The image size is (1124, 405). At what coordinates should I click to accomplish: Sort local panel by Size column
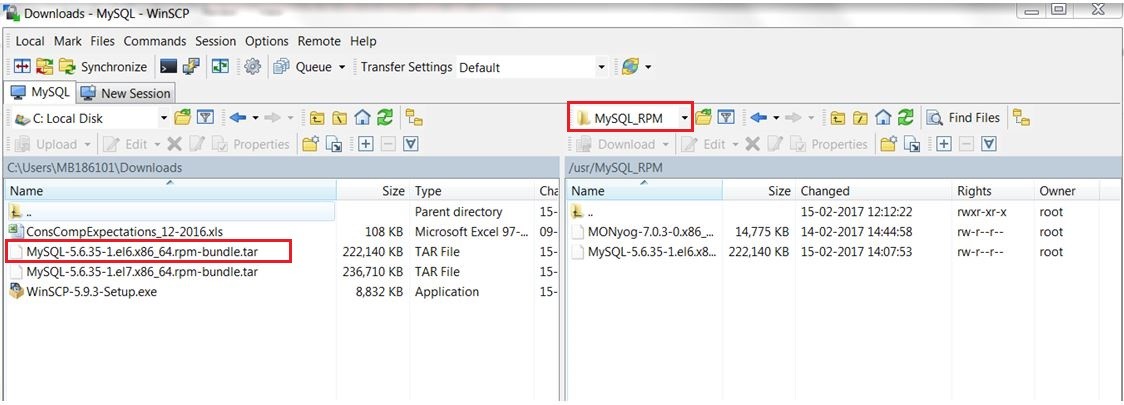(x=372, y=191)
